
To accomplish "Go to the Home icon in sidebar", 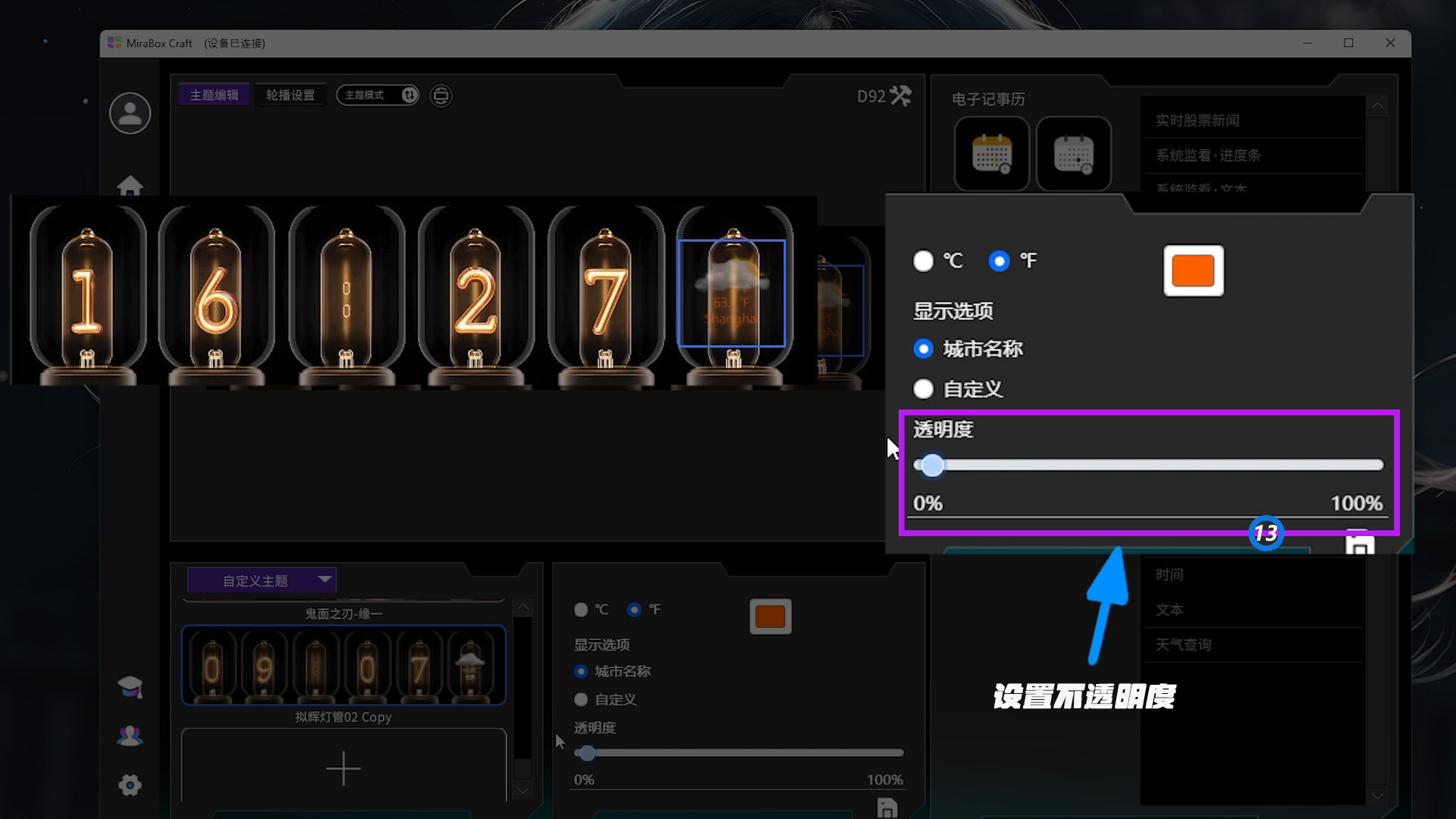I will (x=130, y=185).
